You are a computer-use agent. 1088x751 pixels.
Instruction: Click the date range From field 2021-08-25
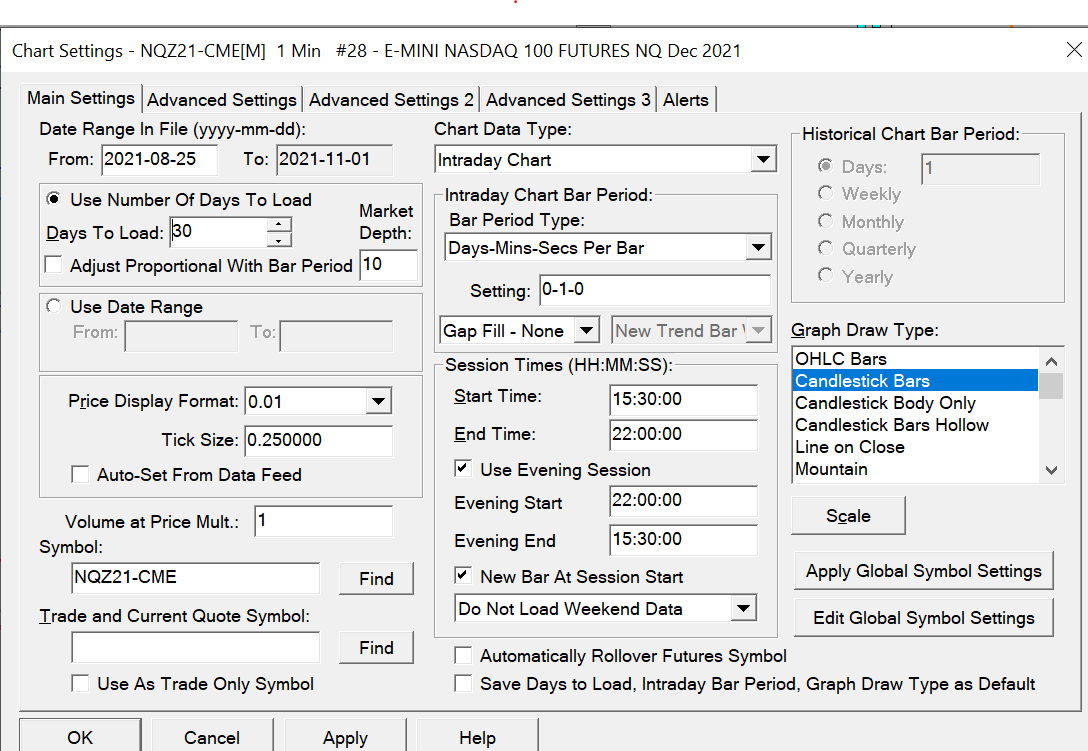coord(159,160)
